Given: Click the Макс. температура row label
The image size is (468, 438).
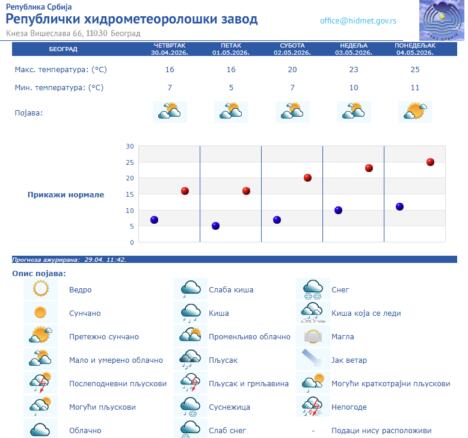Looking at the screenshot, I should pyautogui.click(x=61, y=70).
